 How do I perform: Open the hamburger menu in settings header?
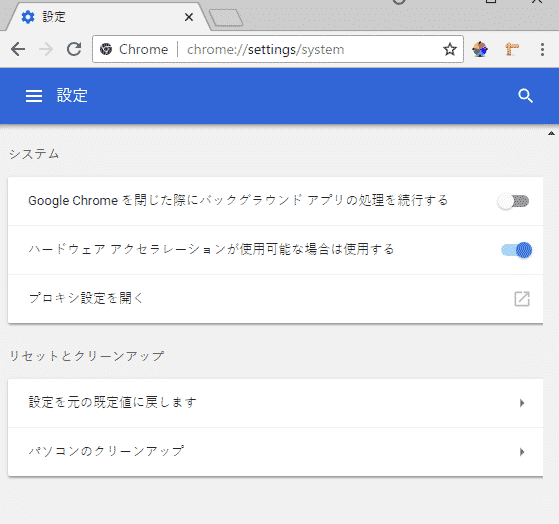pyautogui.click(x=34, y=96)
